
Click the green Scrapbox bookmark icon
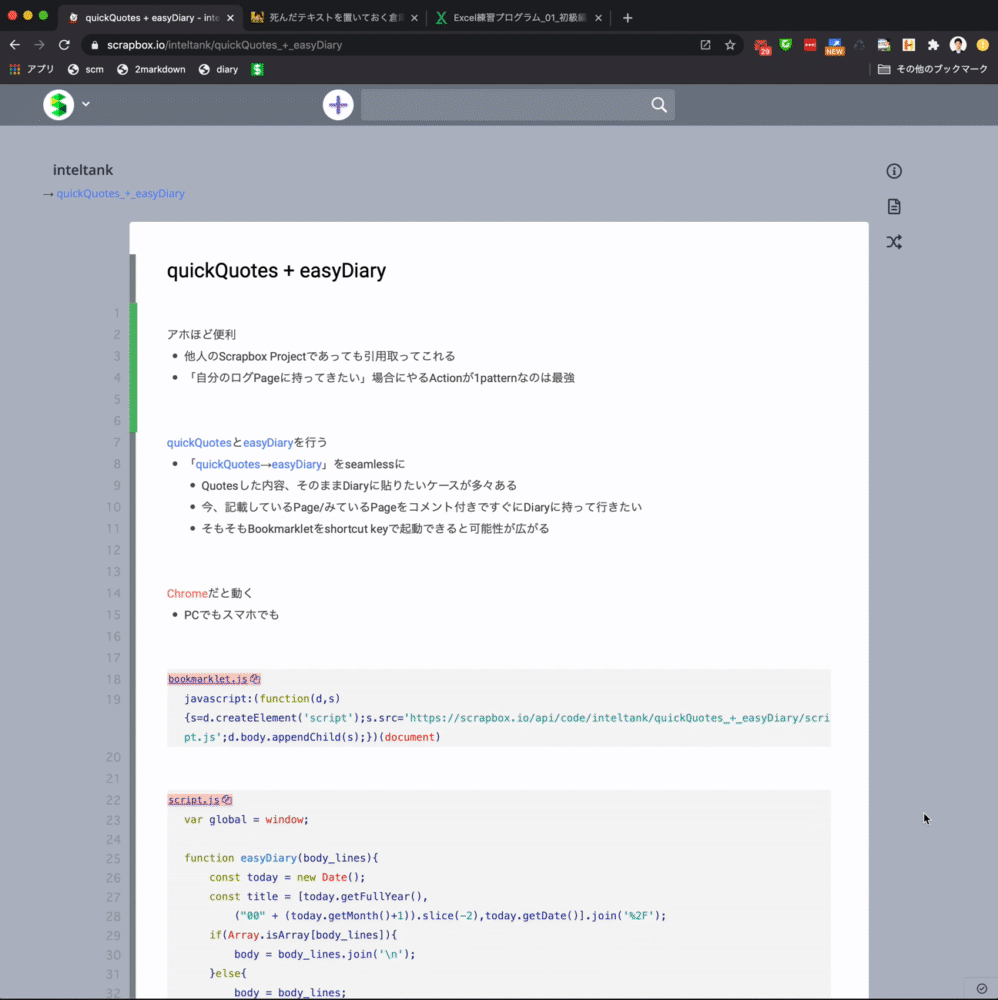click(x=257, y=69)
